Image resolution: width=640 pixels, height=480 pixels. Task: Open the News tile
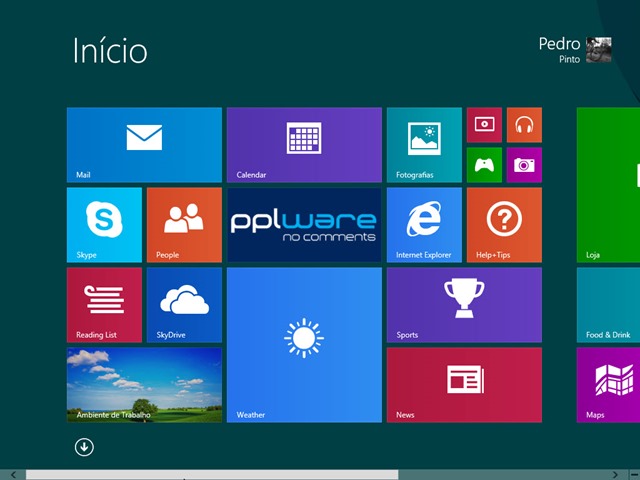click(x=464, y=385)
